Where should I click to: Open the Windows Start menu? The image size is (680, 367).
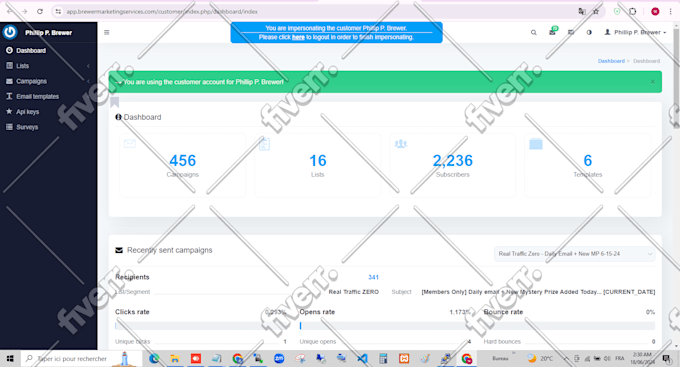[x=10, y=358]
